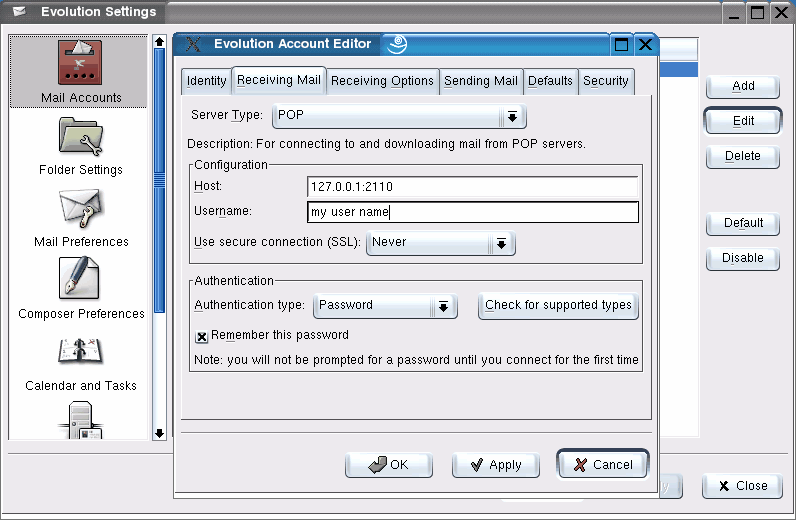The width and height of the screenshot is (796, 520).
Task: Click the Close button in Evolution Settings
Action: point(742,486)
